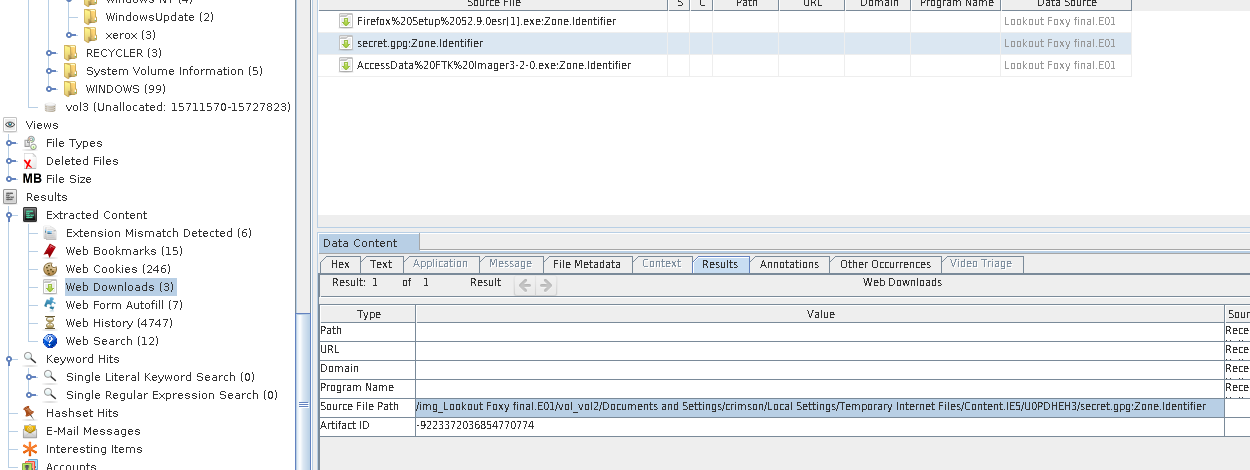Select the Web History hourglass icon
The image size is (1250, 470).
coord(49,323)
